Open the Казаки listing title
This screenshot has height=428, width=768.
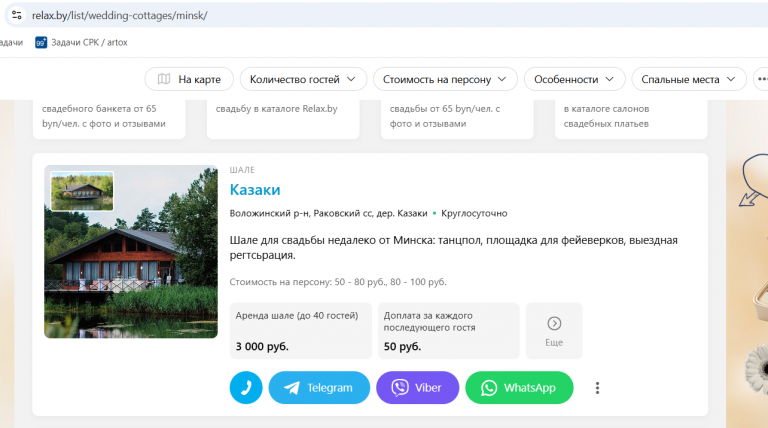pyautogui.click(x=255, y=190)
